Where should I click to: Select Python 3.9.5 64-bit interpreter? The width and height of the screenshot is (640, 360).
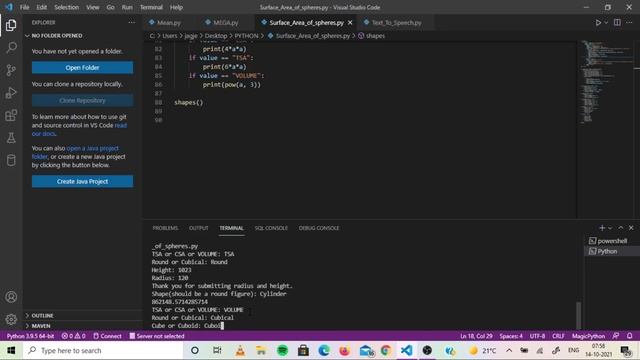point(30,336)
